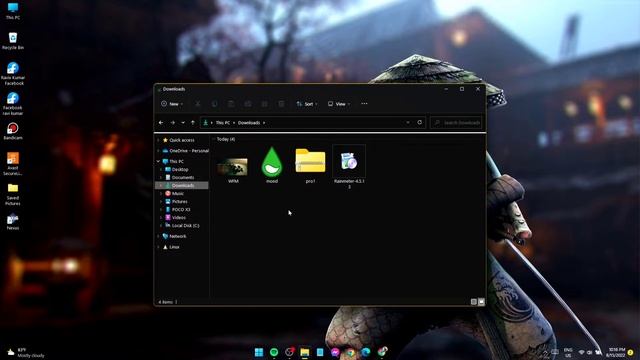
Task: Click the Delete trash icon in toolbar
Action: [x=281, y=104]
